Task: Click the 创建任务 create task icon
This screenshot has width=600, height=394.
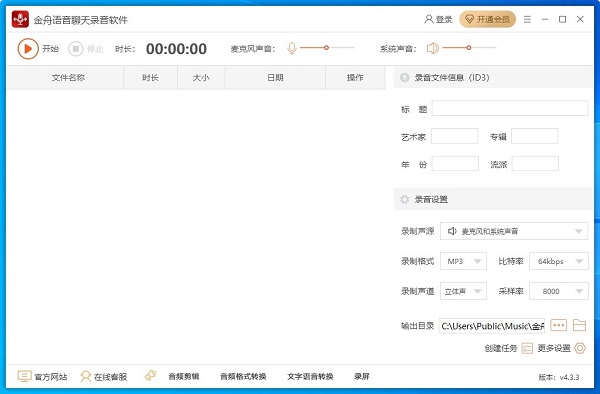Action: point(527,348)
